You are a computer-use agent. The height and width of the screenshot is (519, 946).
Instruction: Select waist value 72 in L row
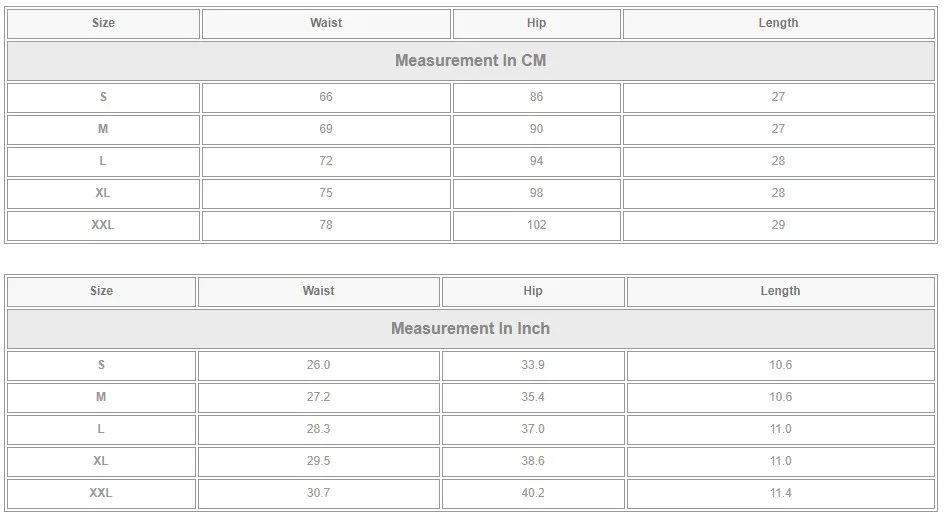click(x=326, y=162)
